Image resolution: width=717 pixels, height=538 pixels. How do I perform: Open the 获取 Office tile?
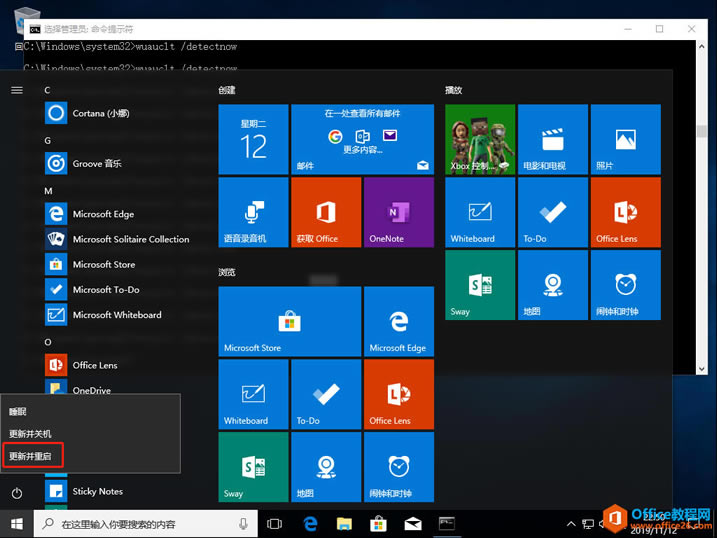click(x=326, y=212)
